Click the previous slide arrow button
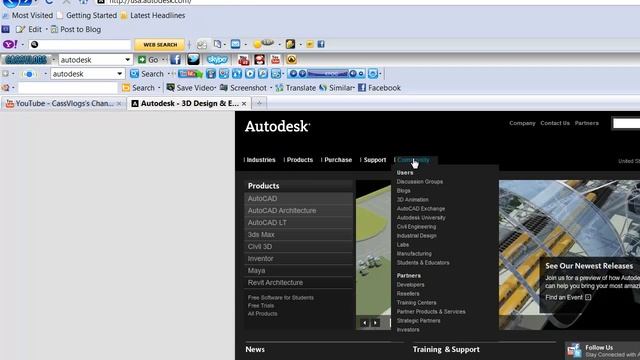Screen dimensions: 640x360 point(364,323)
